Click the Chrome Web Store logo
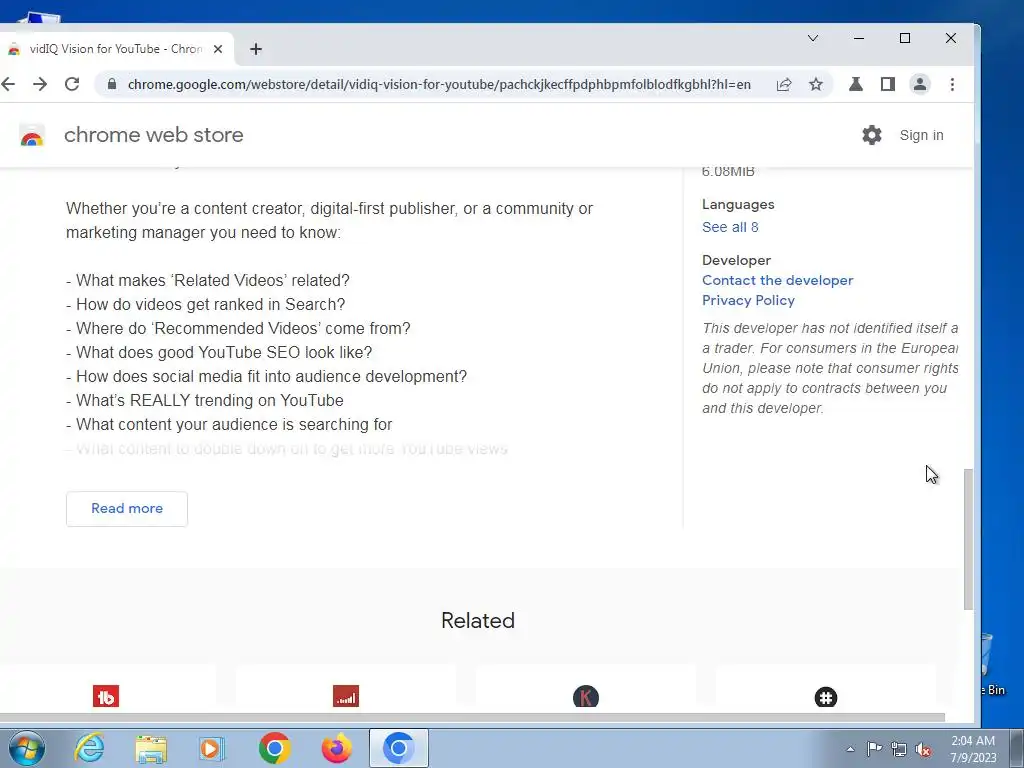This screenshot has width=1024, height=768. point(31,135)
